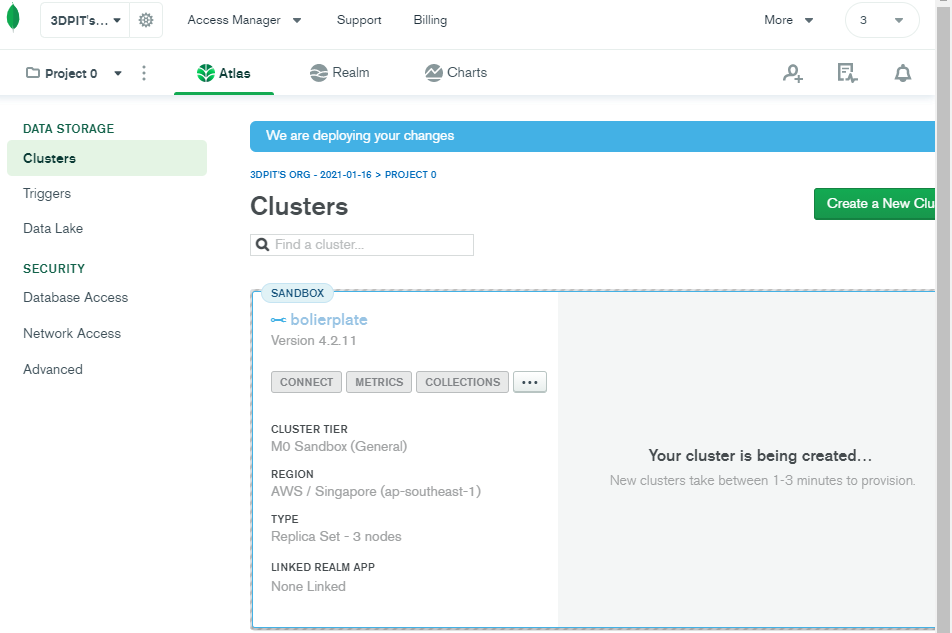Open project options three-dot menu
The image size is (952, 633).
(x=144, y=73)
